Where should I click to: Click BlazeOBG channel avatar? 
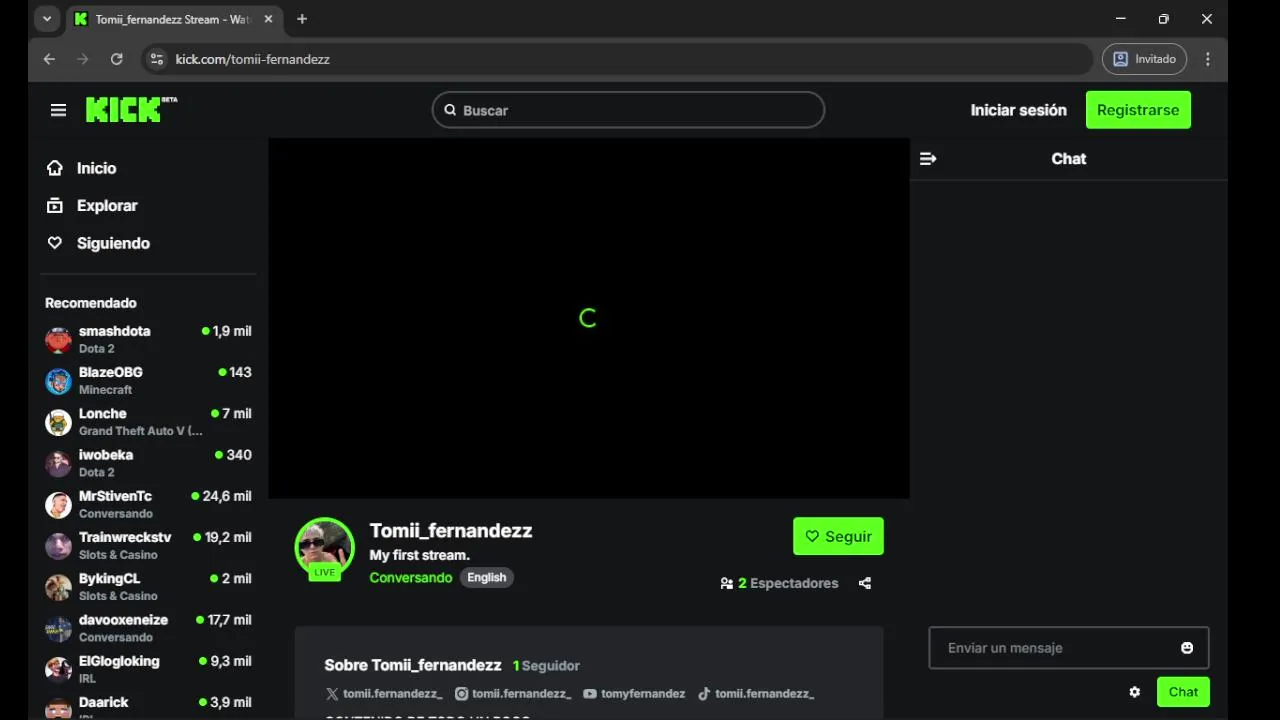coord(59,381)
